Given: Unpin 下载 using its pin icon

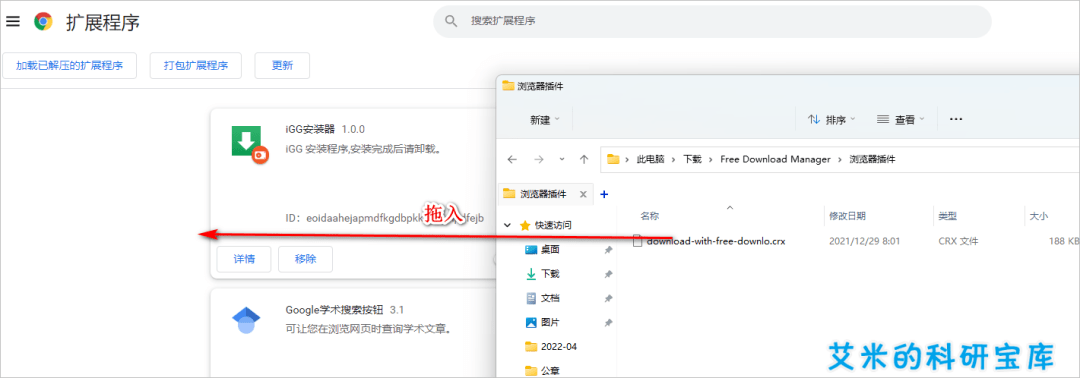Looking at the screenshot, I should pos(608,274).
